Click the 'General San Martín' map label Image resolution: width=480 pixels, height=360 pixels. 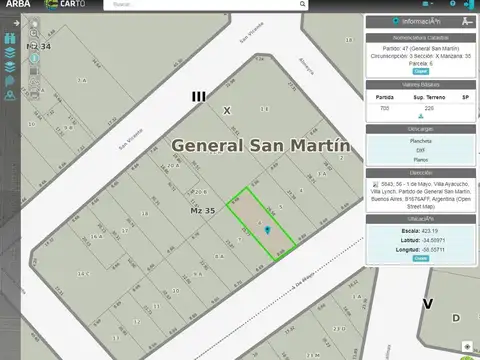click(261, 146)
